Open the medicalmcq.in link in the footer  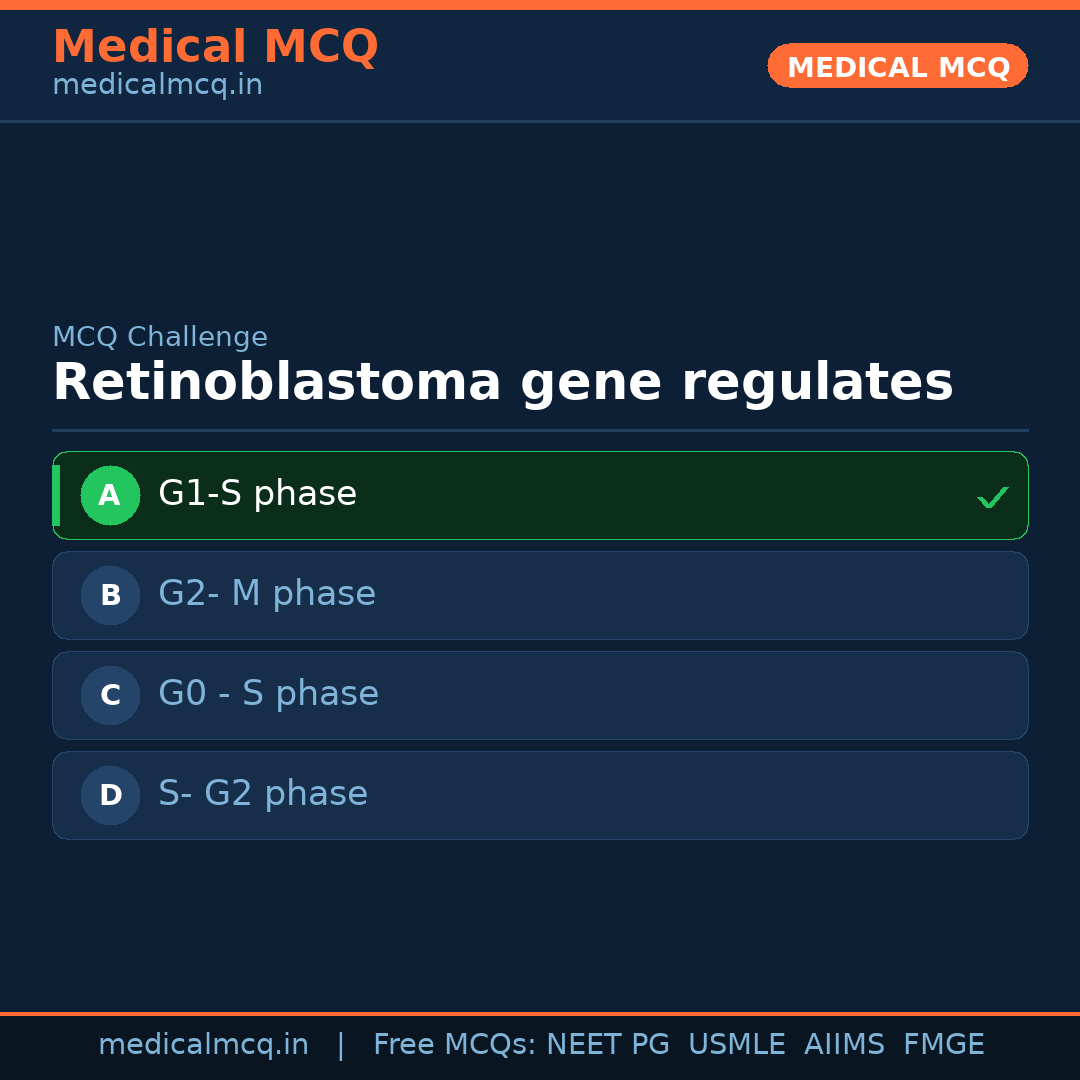(x=203, y=1045)
